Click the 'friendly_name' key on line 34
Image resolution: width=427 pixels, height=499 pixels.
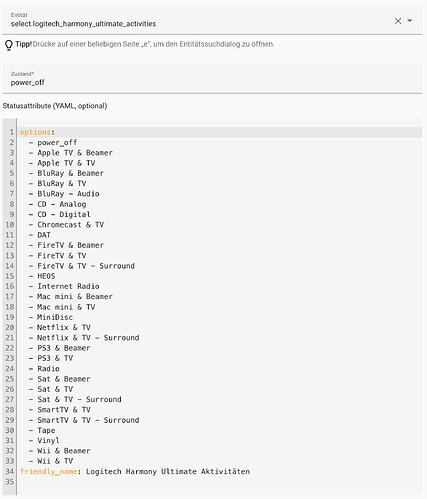pyautogui.click(x=49, y=472)
